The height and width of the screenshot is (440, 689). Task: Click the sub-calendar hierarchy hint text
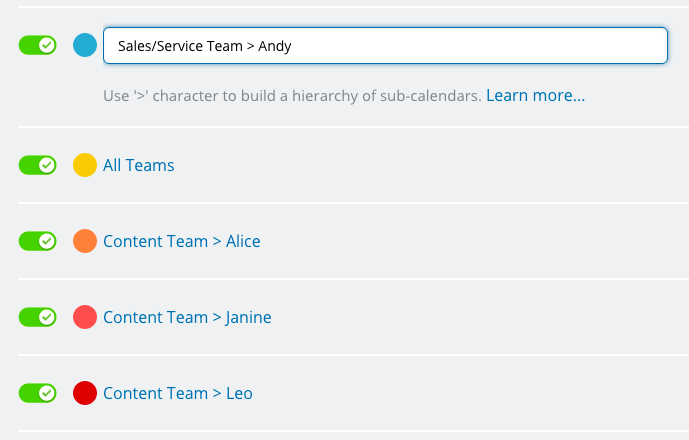pyautogui.click(x=292, y=95)
